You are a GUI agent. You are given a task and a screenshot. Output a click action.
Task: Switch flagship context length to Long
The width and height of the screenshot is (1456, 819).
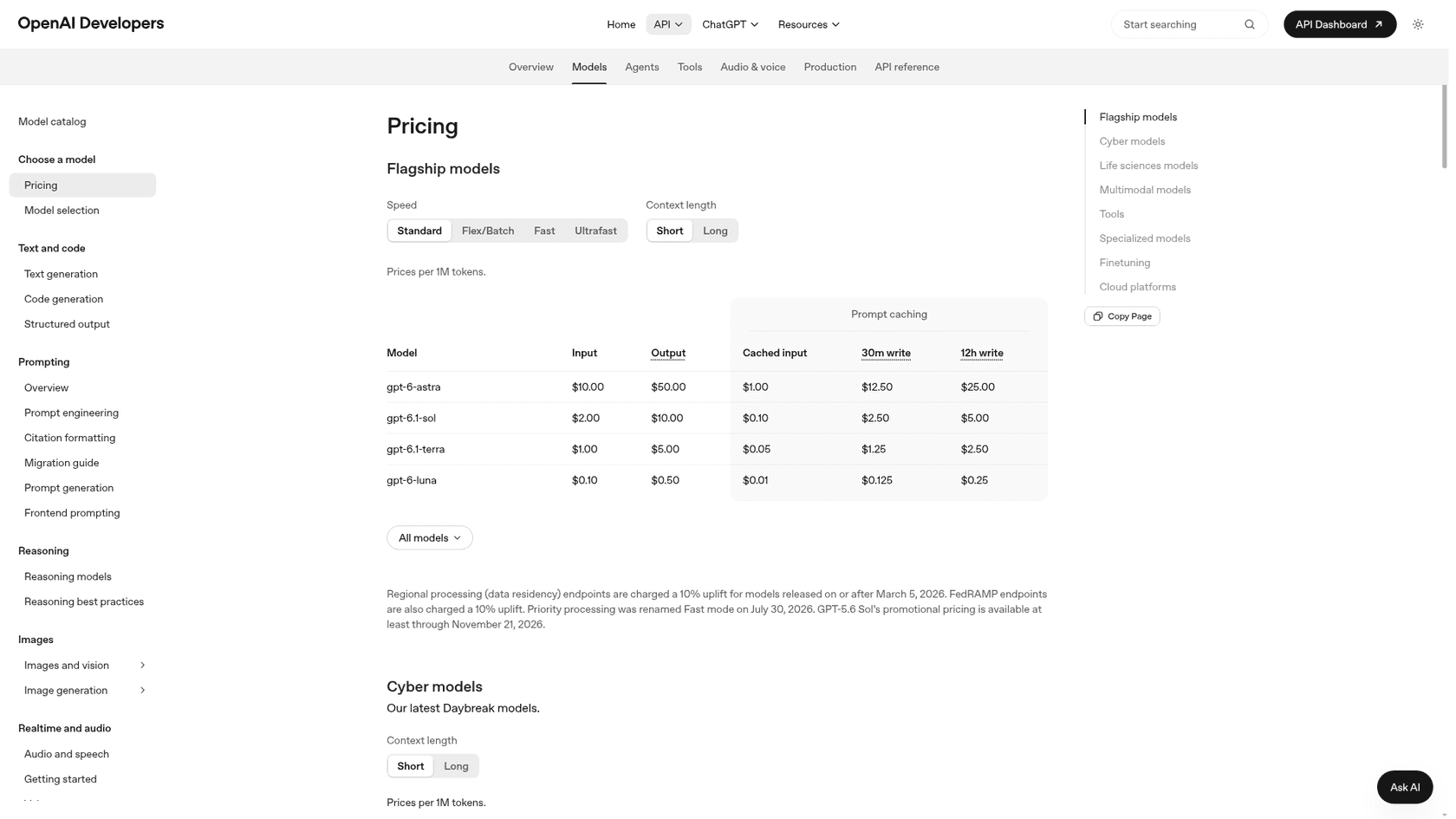[x=715, y=231]
